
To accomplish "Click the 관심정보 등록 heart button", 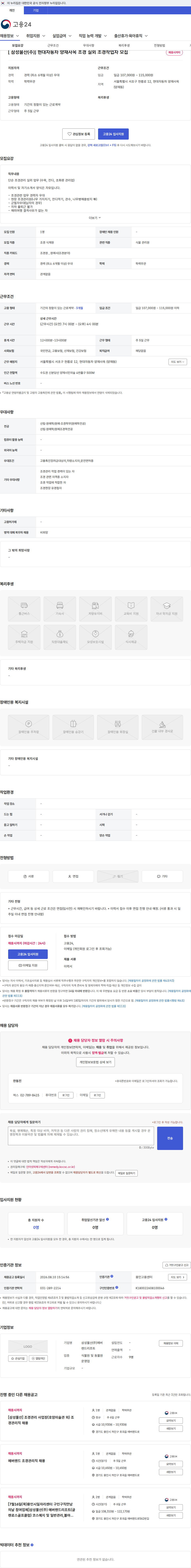I will click(x=78, y=134).
